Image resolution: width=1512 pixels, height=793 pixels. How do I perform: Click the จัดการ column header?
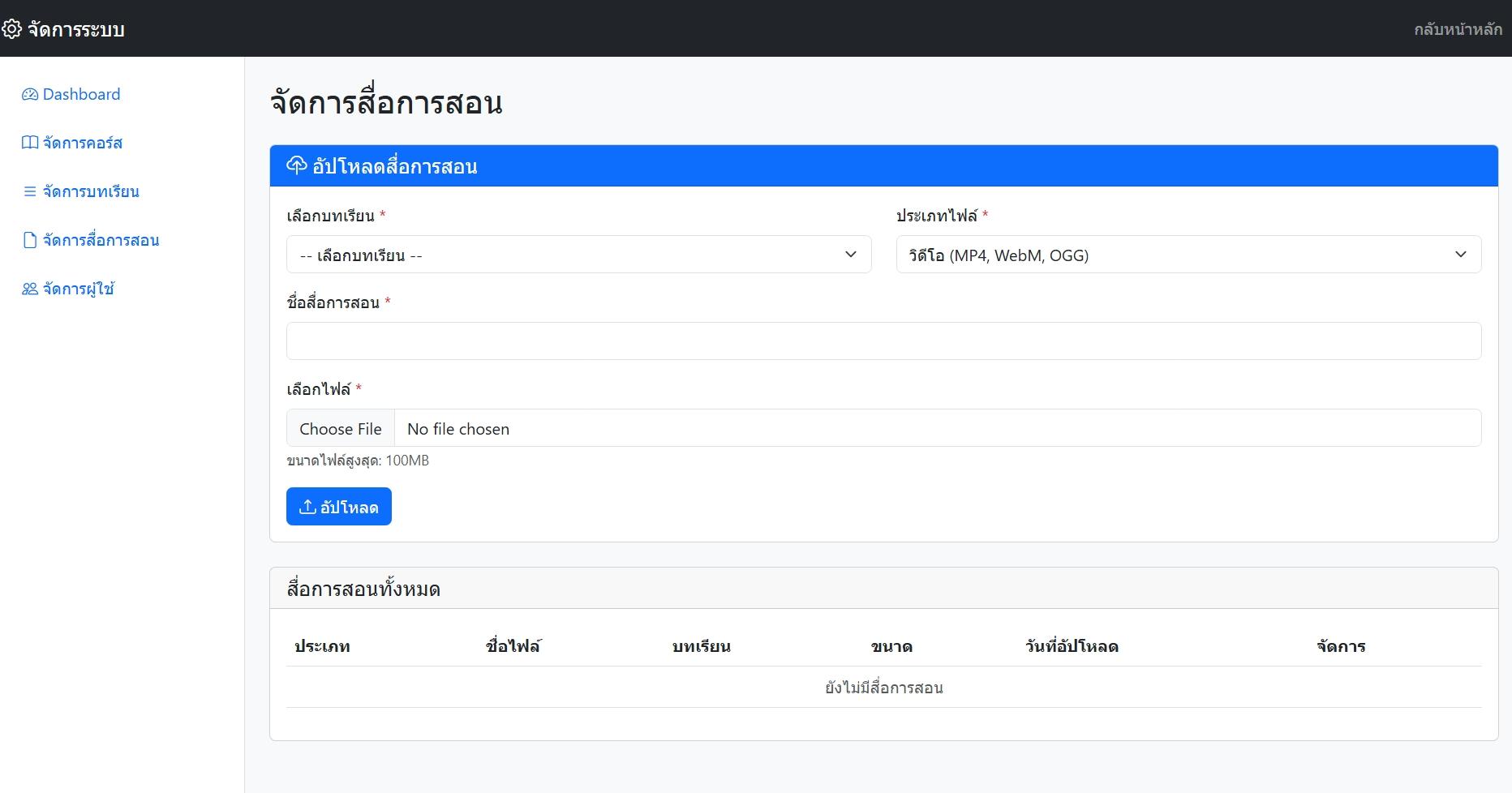tap(1342, 646)
